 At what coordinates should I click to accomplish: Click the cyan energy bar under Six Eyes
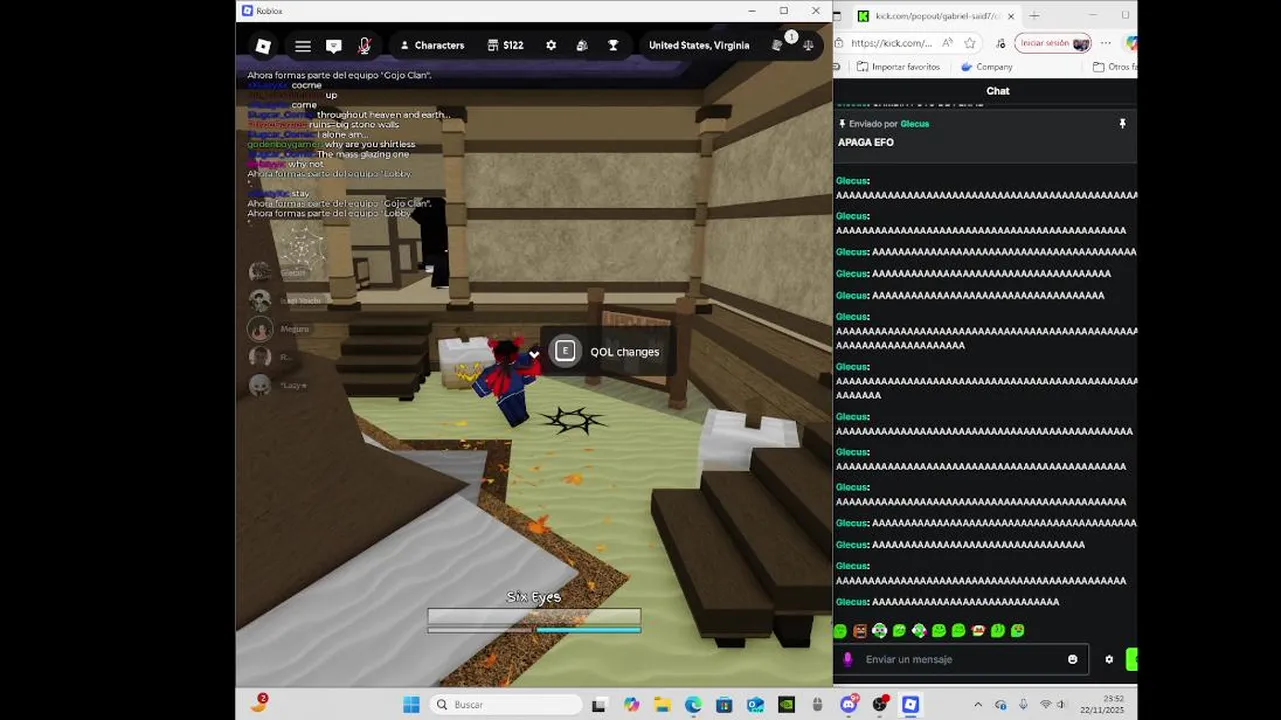588,630
